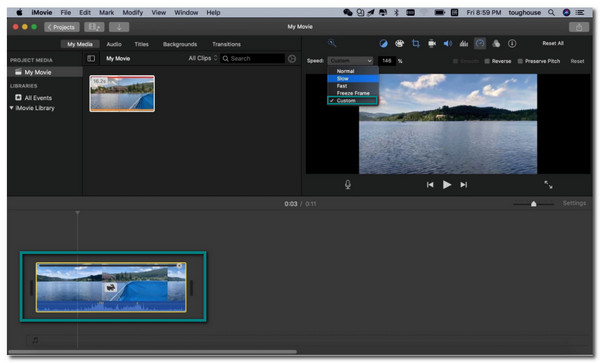Show the clip information icon
This screenshot has height=363, width=600.
(512, 44)
